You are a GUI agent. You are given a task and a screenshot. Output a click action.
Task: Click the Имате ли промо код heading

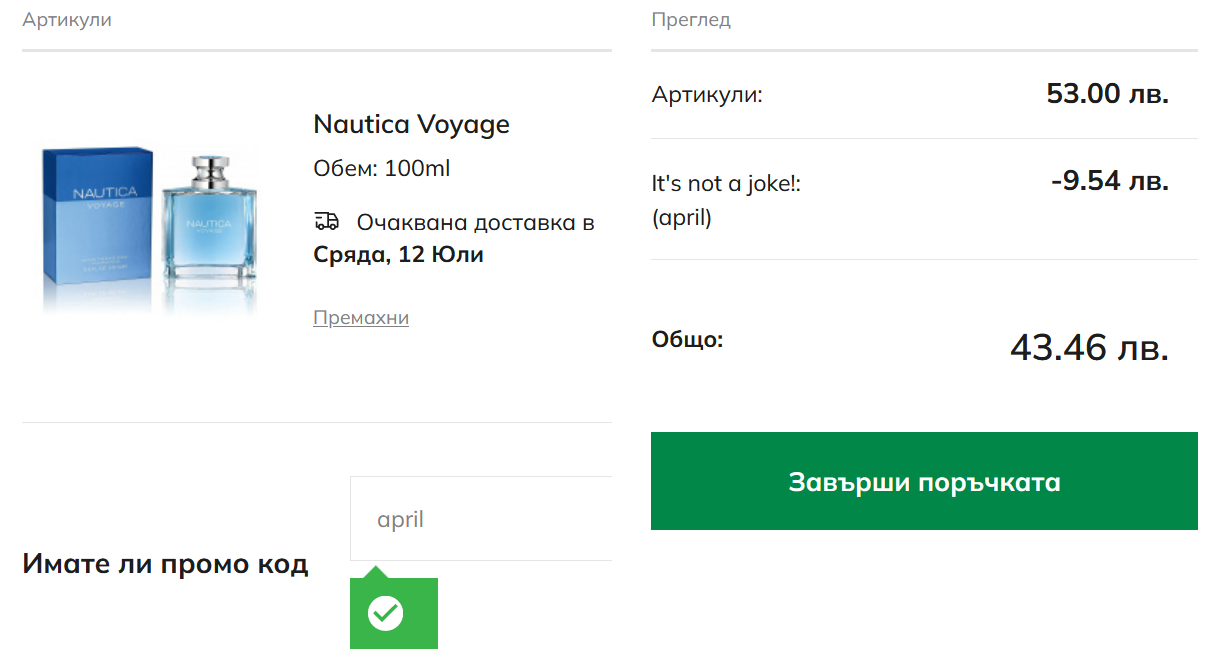pyautogui.click(x=165, y=564)
